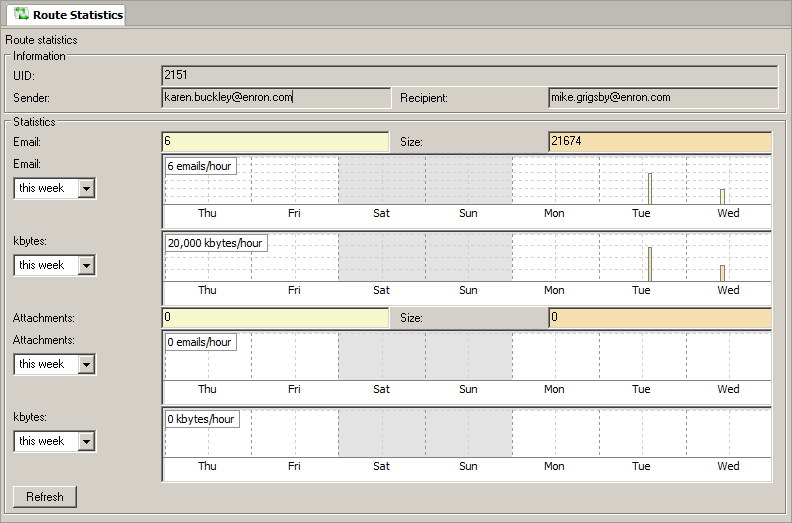
Task: Click the Email Size field showing 21674
Action: click(x=660, y=142)
